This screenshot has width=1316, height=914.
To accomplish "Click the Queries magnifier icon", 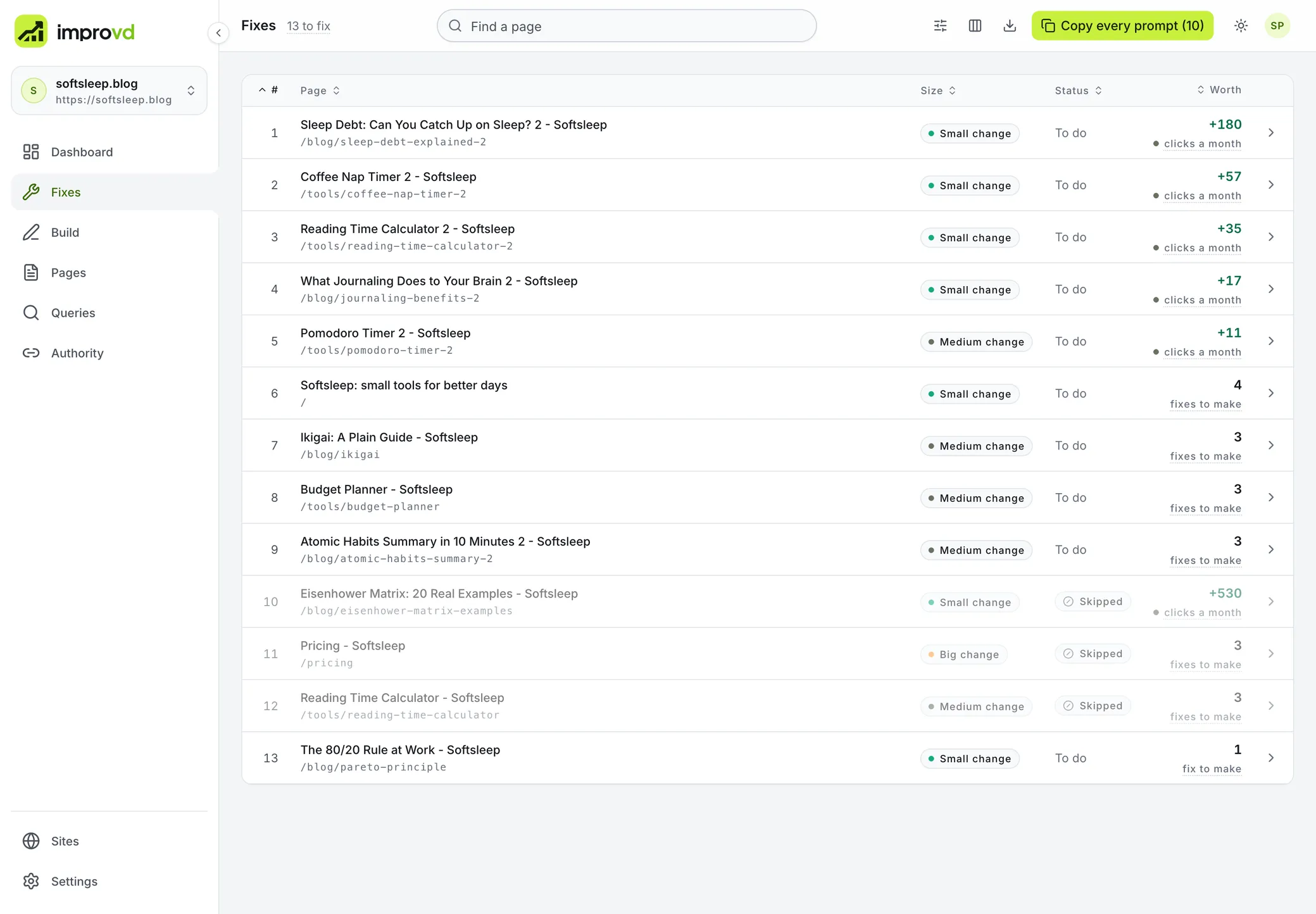I will tap(31, 313).
